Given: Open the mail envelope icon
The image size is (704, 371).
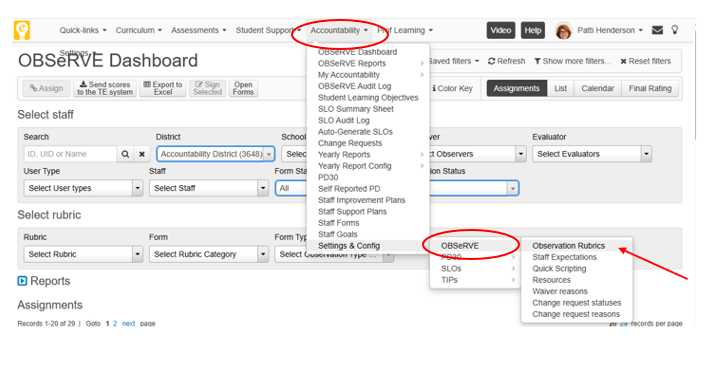Looking at the screenshot, I should click(x=657, y=30).
